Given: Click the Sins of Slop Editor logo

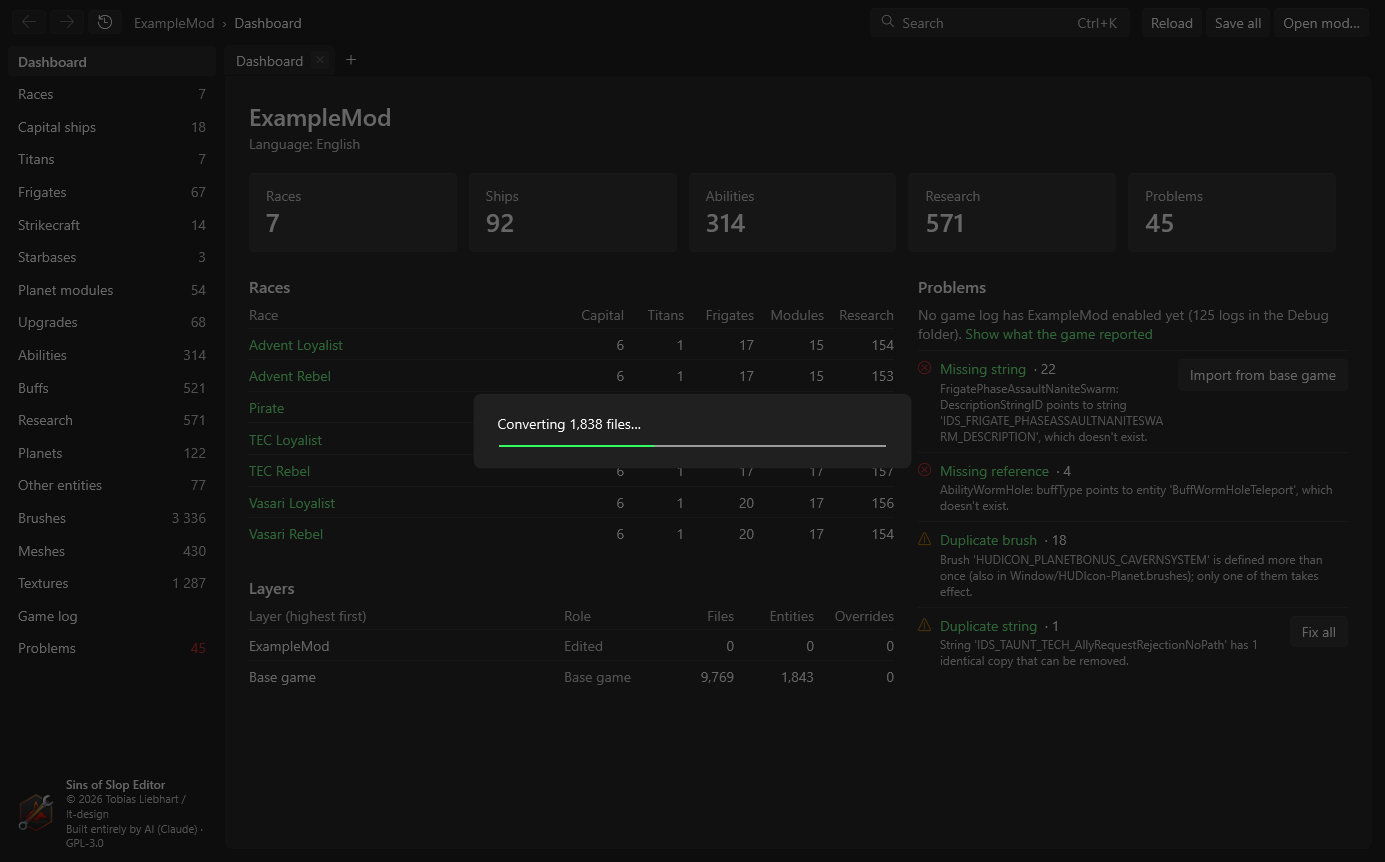Looking at the screenshot, I should [x=37, y=812].
